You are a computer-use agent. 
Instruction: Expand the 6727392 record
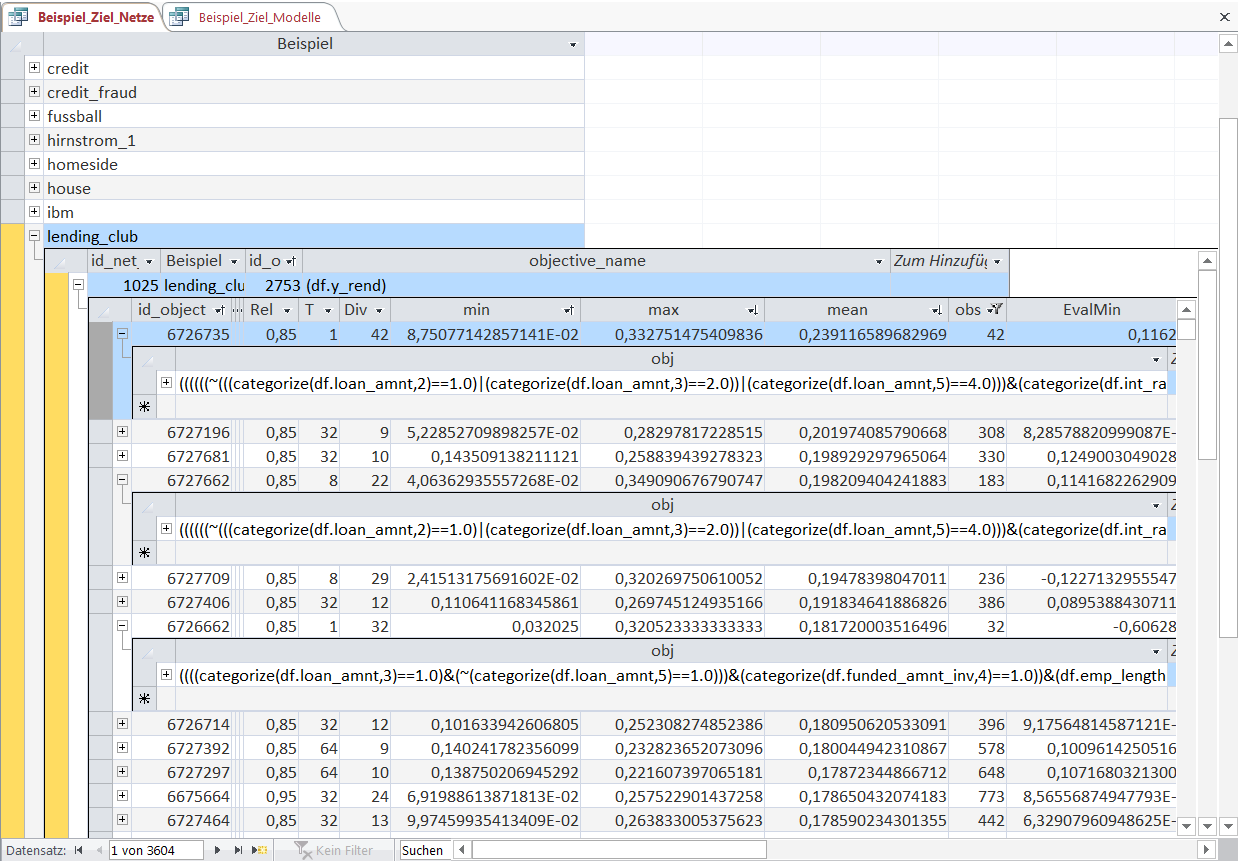[x=122, y=748]
